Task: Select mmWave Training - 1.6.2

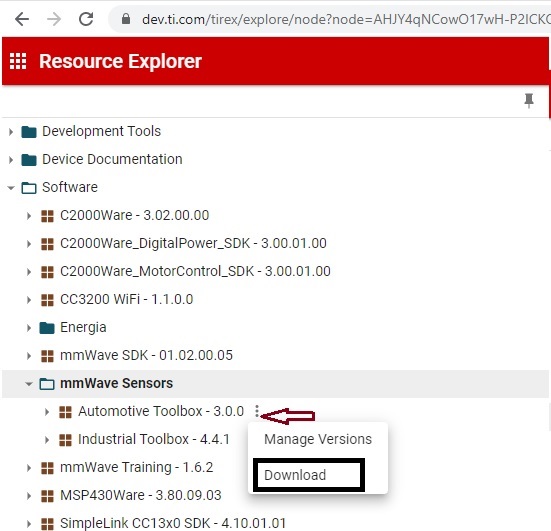Action: click(x=137, y=467)
